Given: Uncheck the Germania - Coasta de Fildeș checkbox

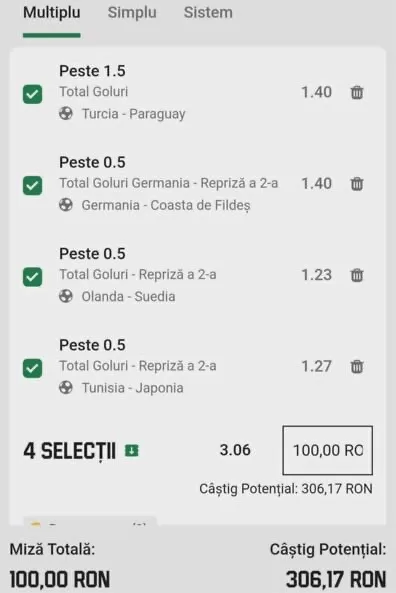Looking at the screenshot, I should [x=33, y=186].
